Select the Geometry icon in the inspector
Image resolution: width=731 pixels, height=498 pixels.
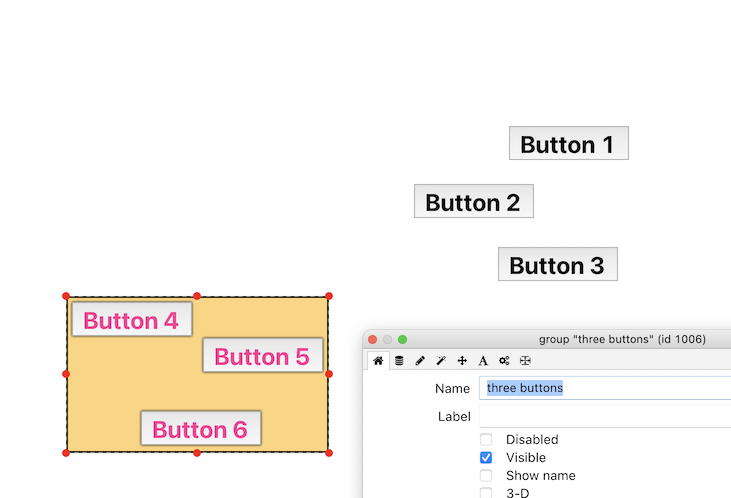(x=525, y=360)
